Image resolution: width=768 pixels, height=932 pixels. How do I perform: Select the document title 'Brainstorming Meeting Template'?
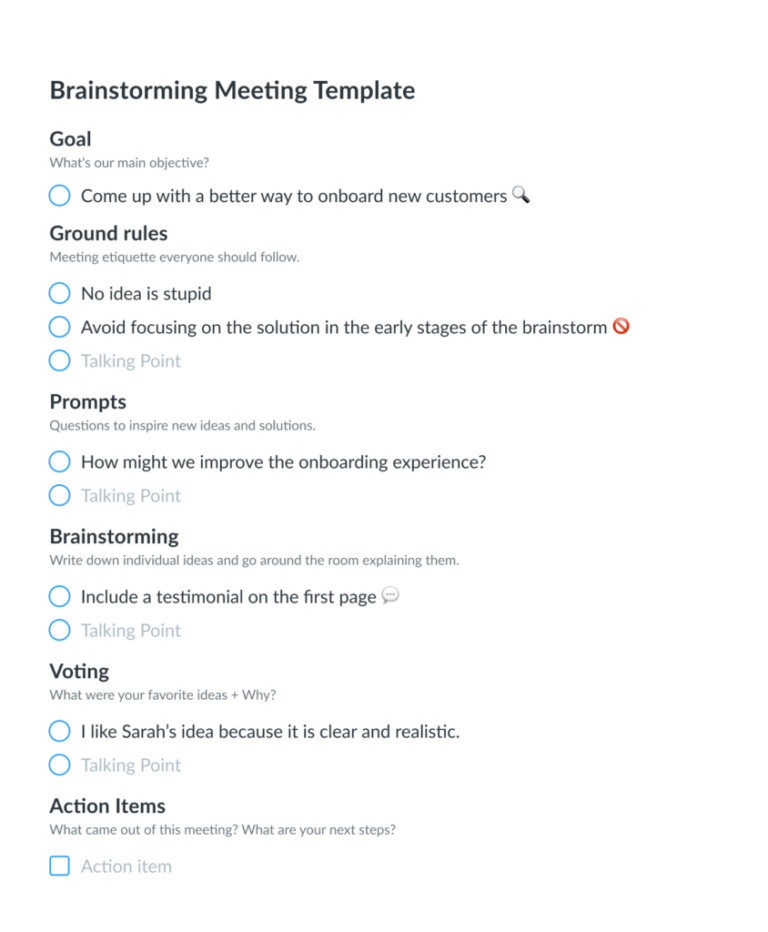232,90
